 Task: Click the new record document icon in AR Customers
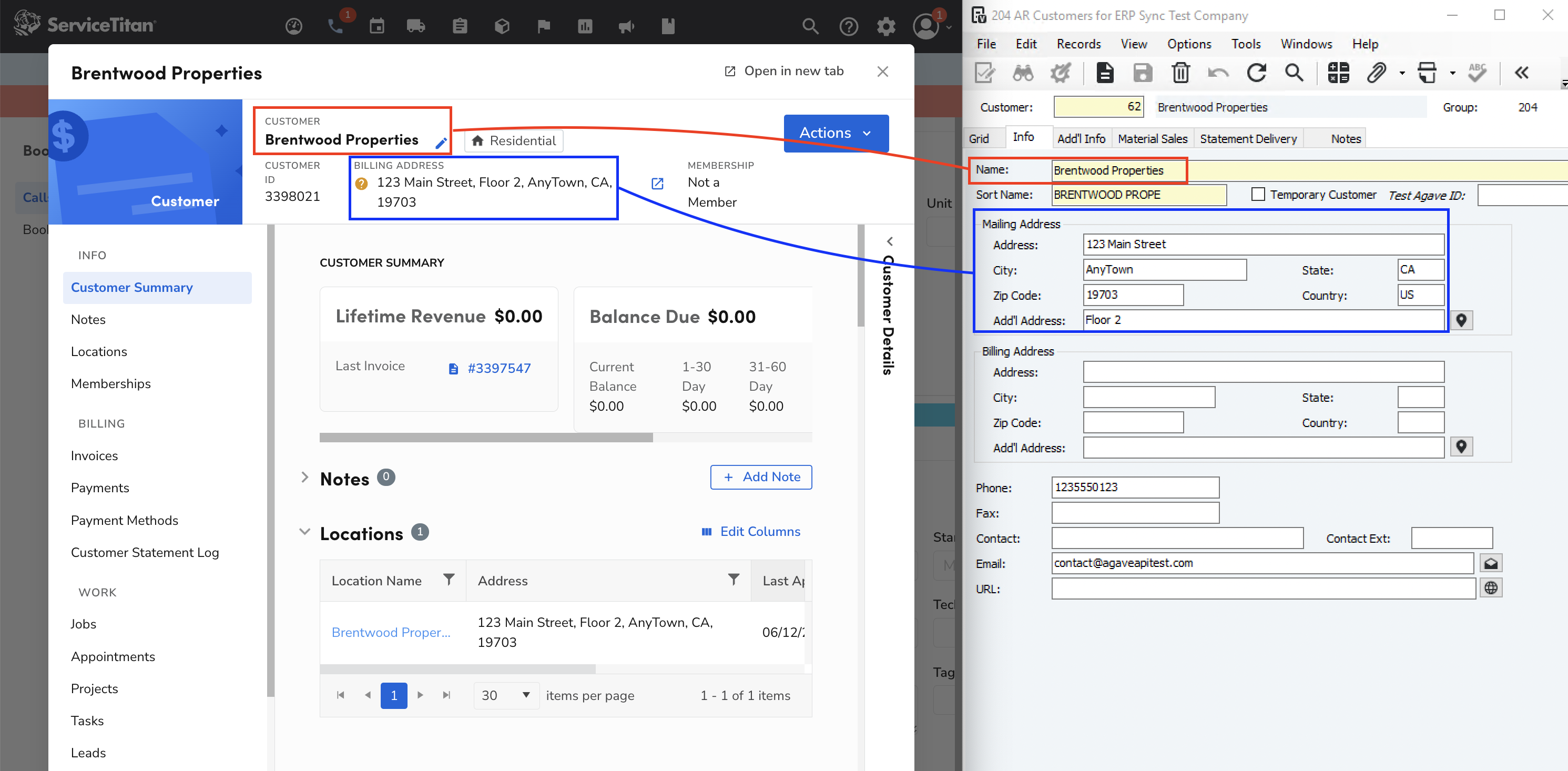1105,73
